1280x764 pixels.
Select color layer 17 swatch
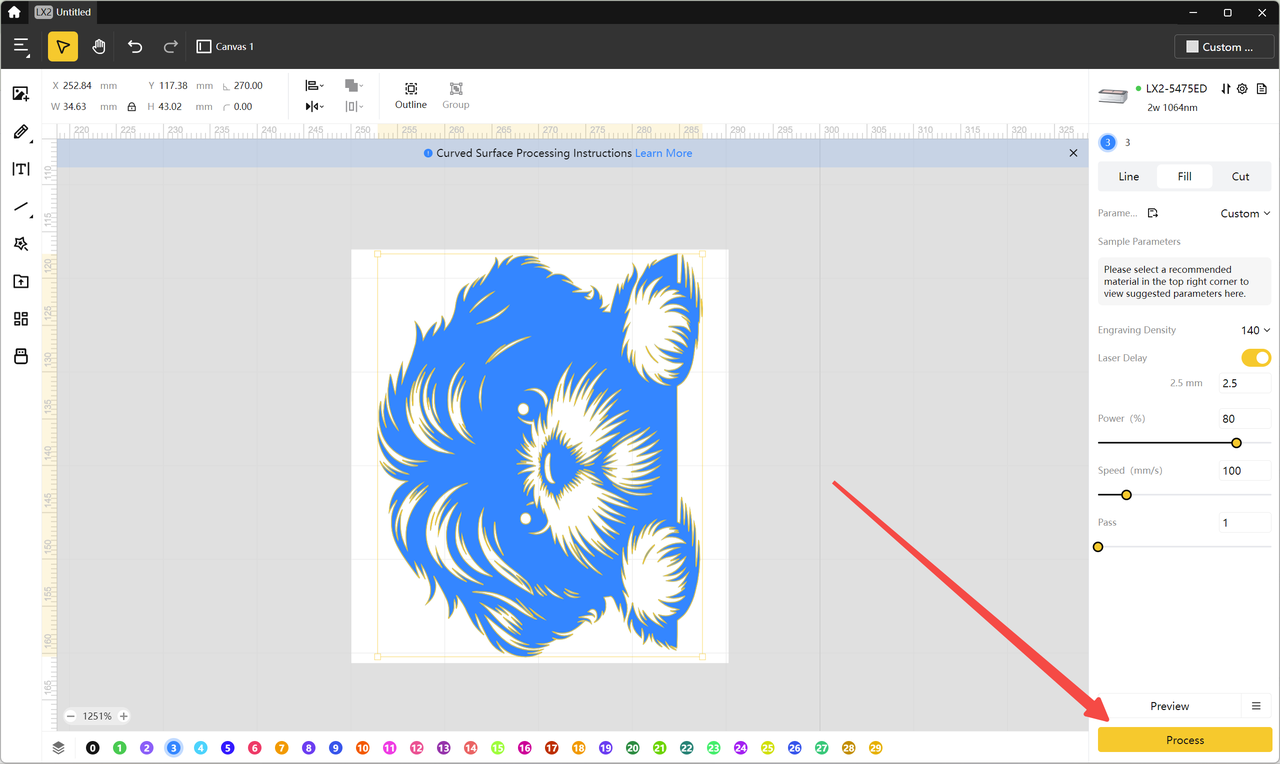pos(551,748)
